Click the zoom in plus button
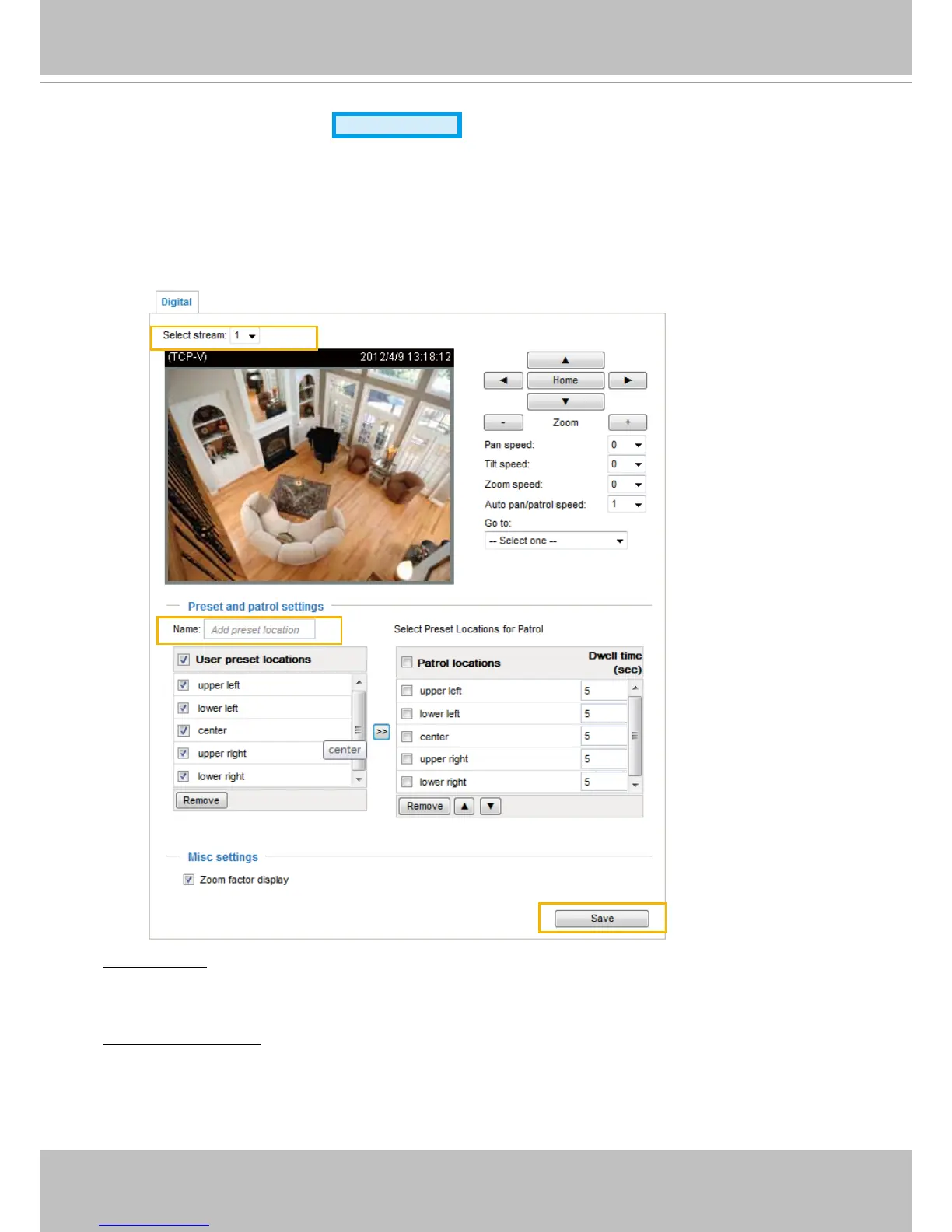The image size is (952, 1232). coord(628,422)
